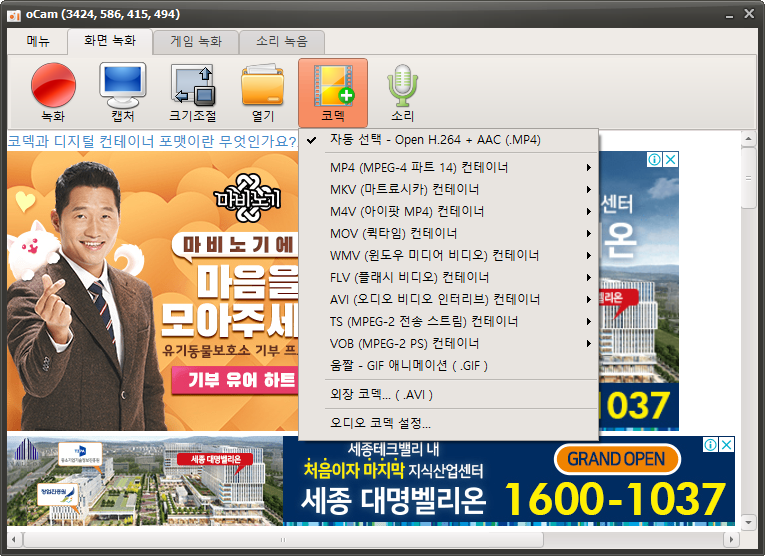The height and width of the screenshot is (556, 765).
Task: Select 외장 코덱... (.AVI) menu entry
Action: pyautogui.click(x=448, y=395)
